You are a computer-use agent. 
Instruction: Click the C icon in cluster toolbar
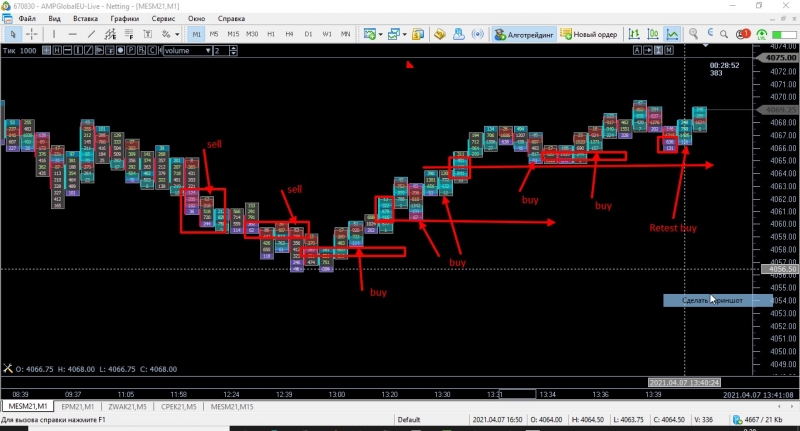pos(152,50)
